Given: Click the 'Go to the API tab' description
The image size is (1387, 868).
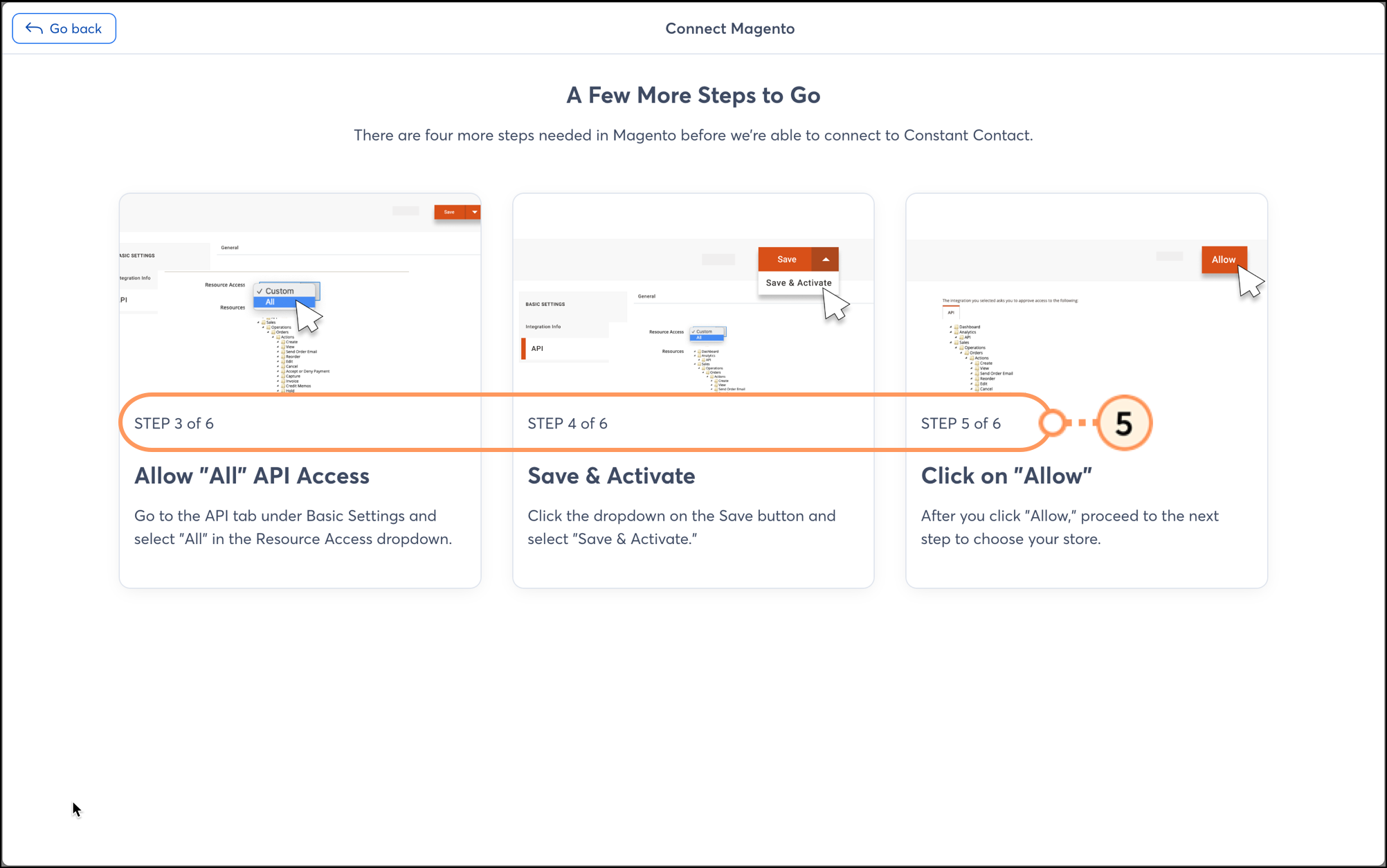Looking at the screenshot, I should pos(293,527).
